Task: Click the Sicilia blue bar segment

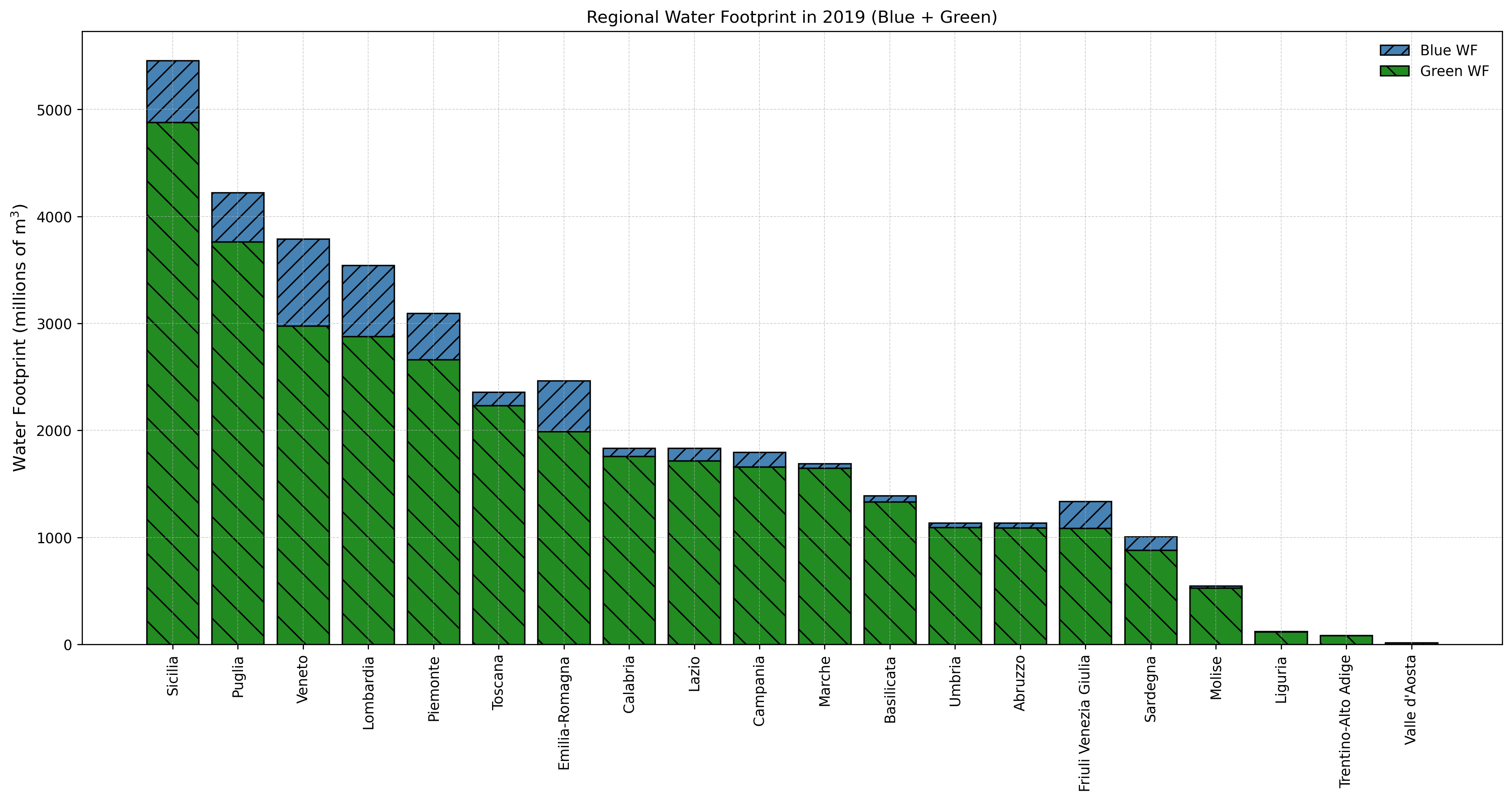Action: (x=173, y=91)
